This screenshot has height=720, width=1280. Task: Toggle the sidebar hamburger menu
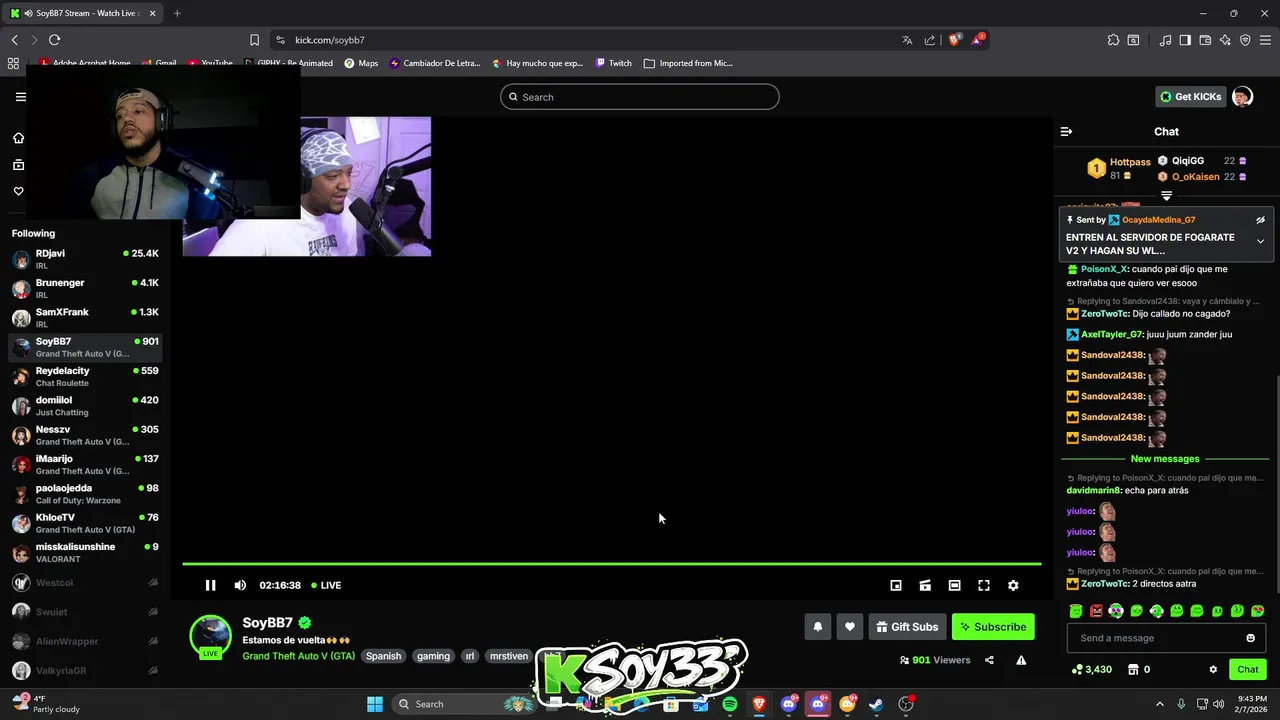[20, 97]
